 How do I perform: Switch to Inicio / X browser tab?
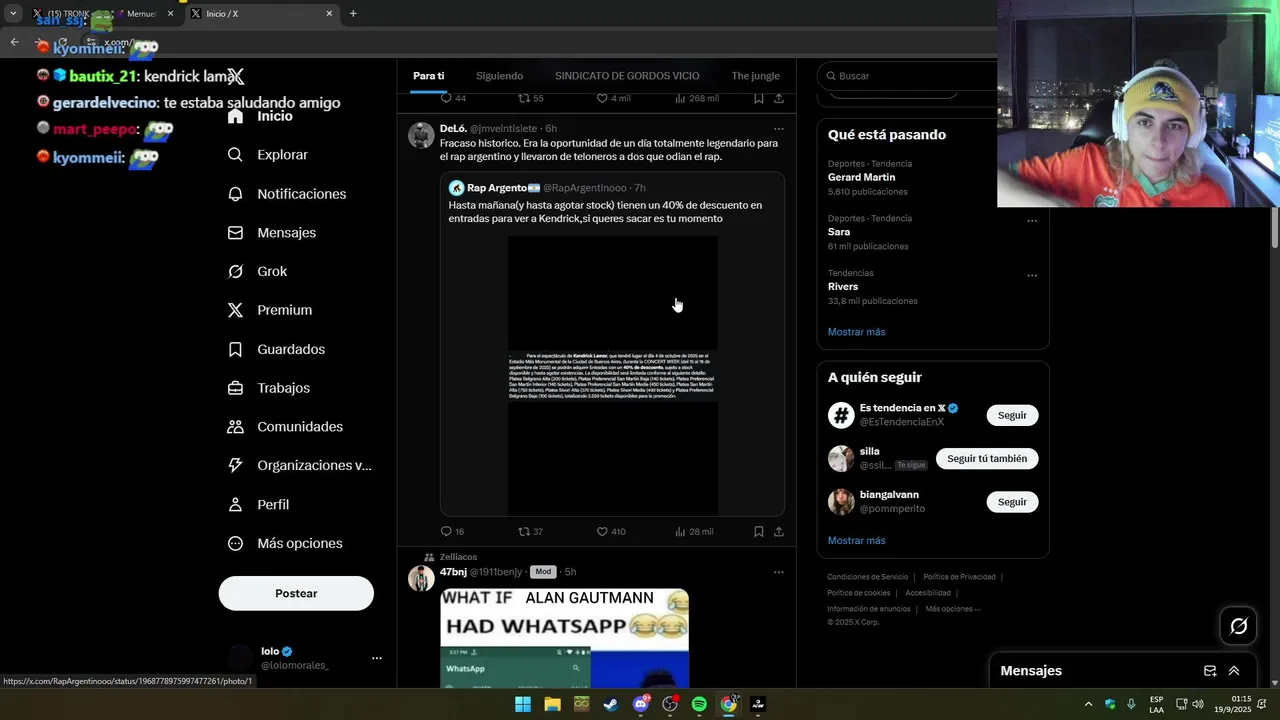click(x=261, y=14)
